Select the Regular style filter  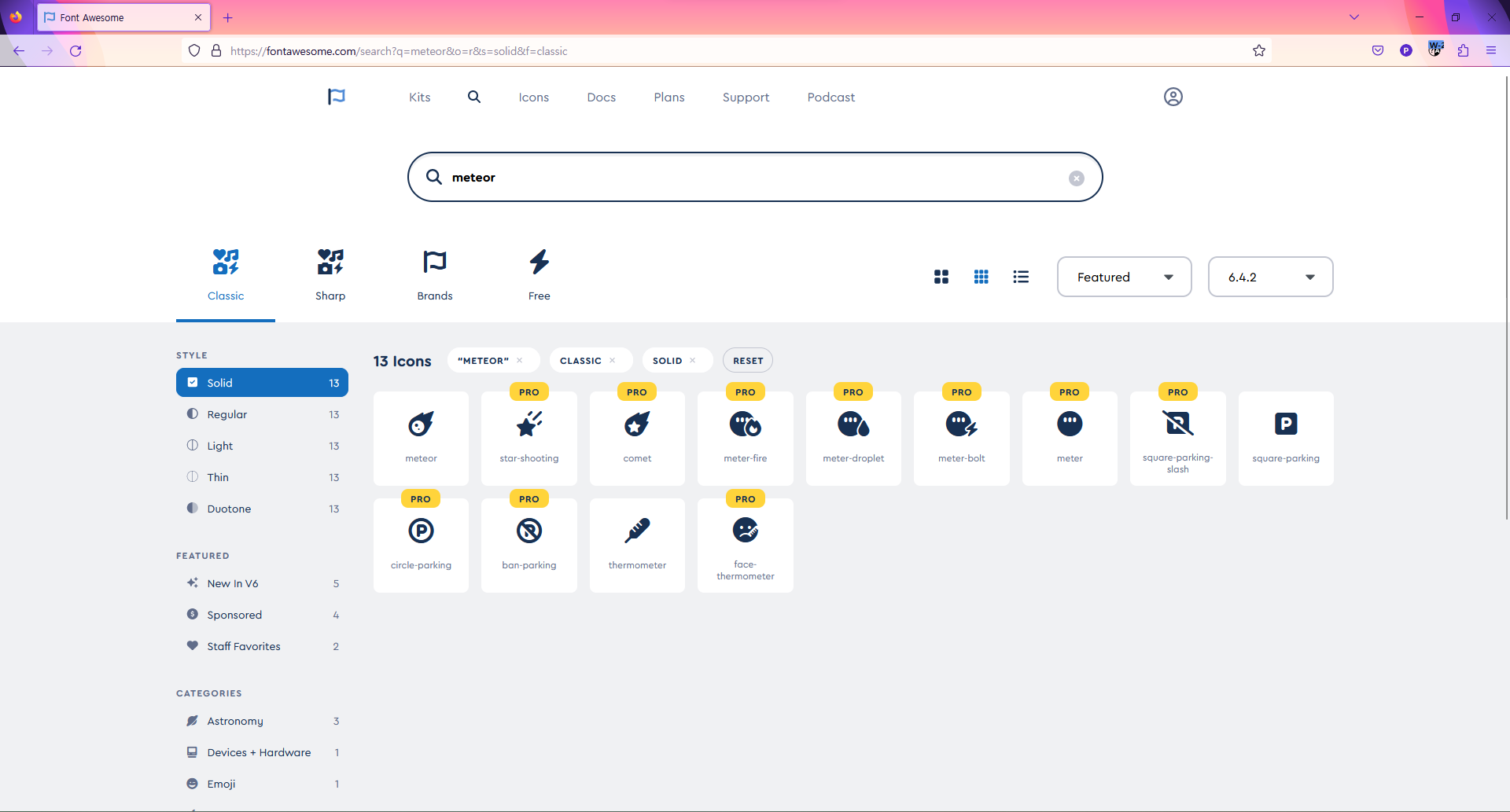pos(262,414)
